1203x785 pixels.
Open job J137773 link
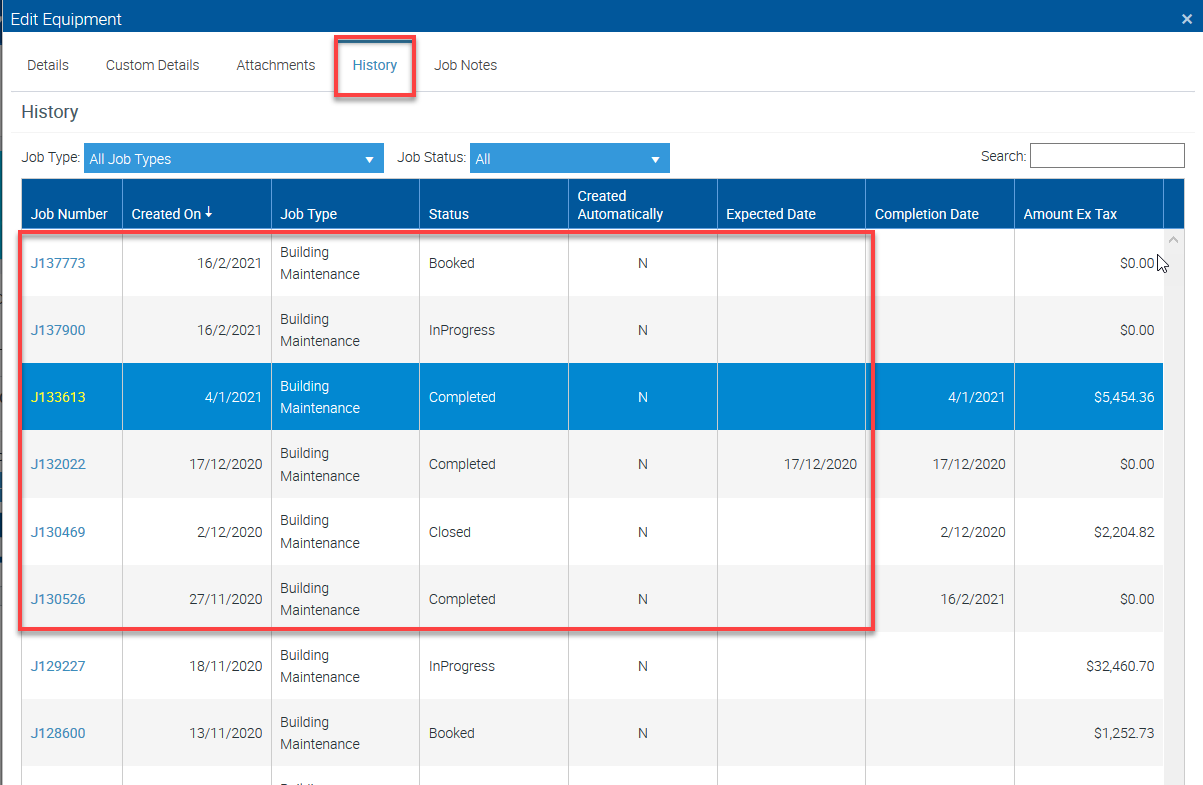tap(58, 263)
